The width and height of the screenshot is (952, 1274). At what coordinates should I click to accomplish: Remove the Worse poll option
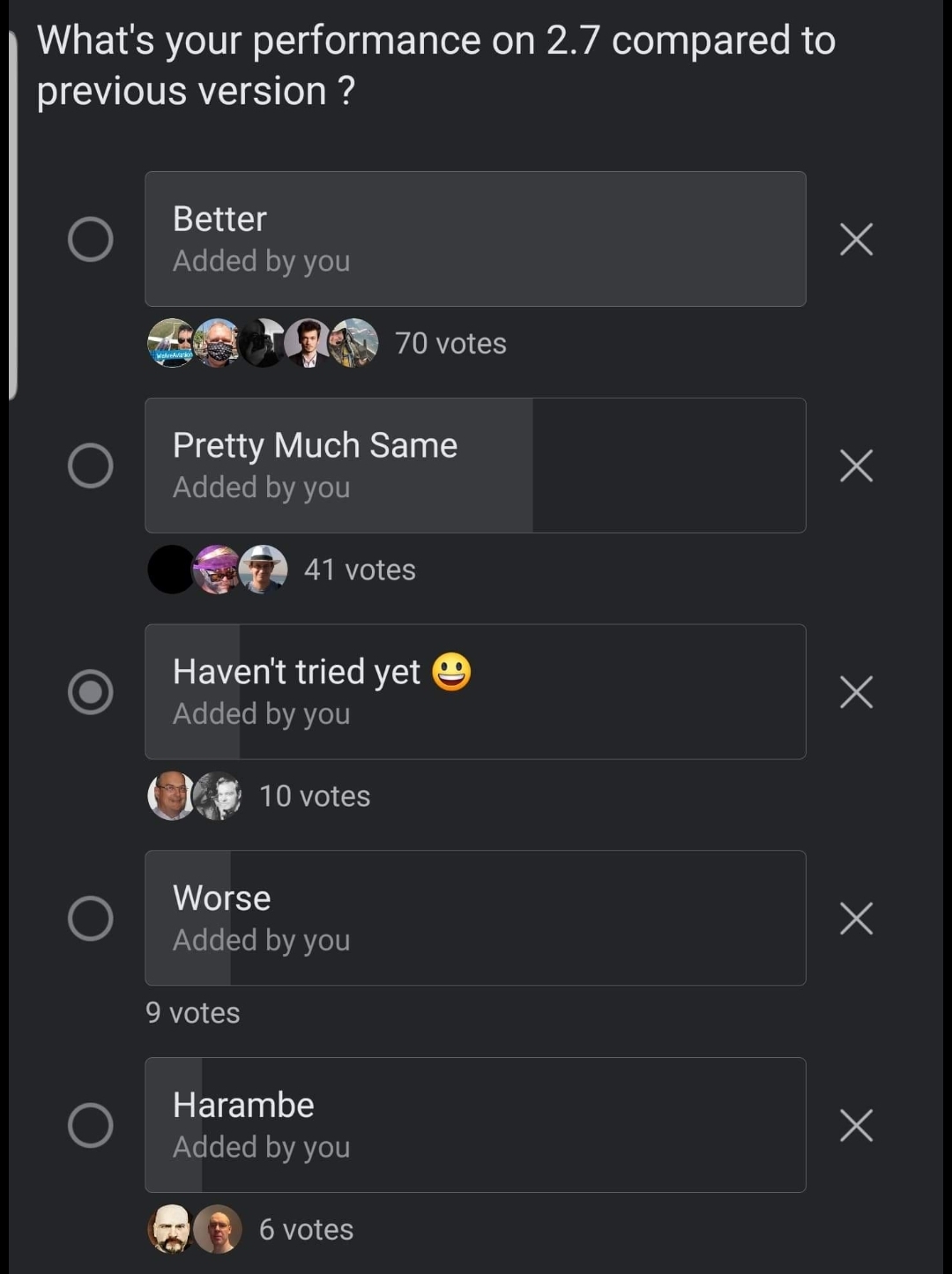(856, 918)
